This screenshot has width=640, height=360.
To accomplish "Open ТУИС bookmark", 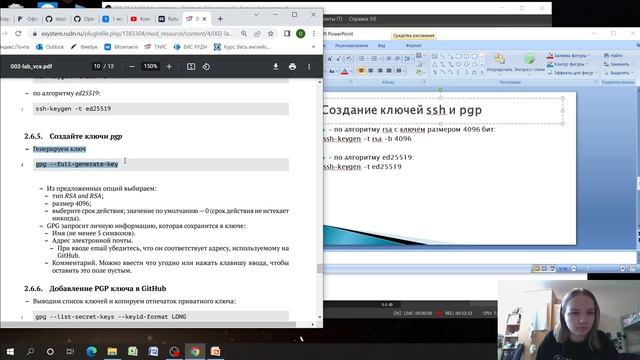I will pos(156,47).
